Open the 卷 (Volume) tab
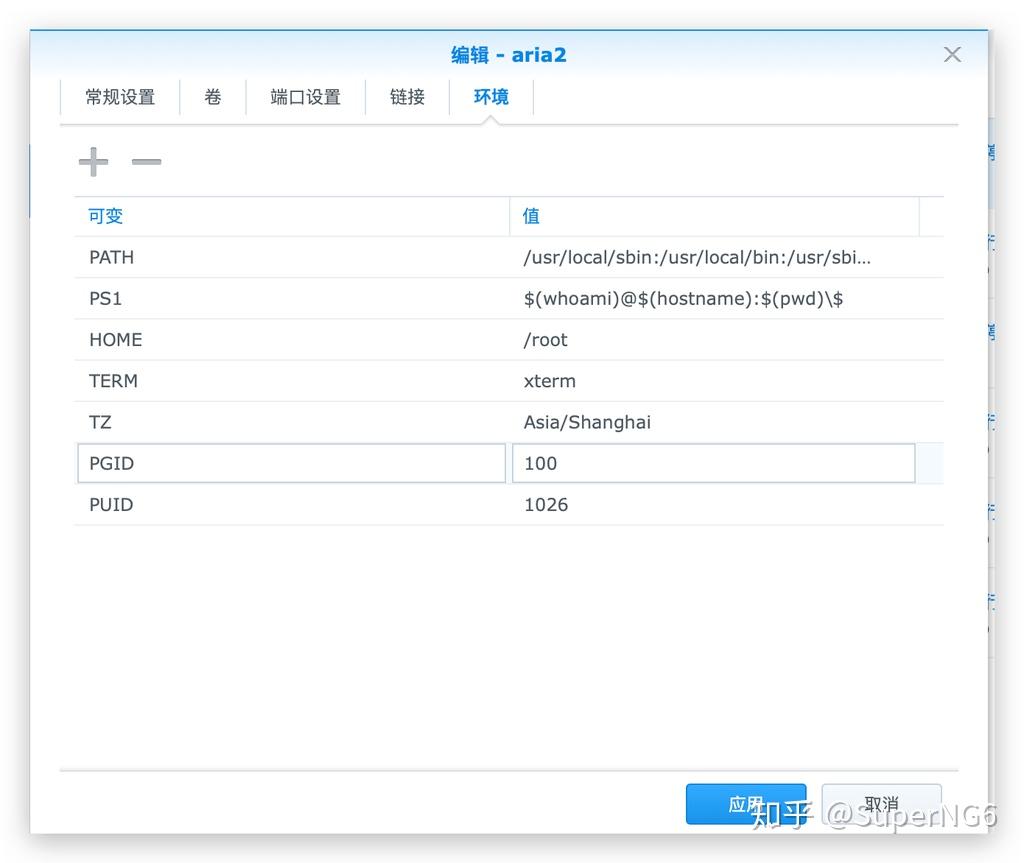The height and width of the screenshot is (863, 1024). click(x=212, y=97)
